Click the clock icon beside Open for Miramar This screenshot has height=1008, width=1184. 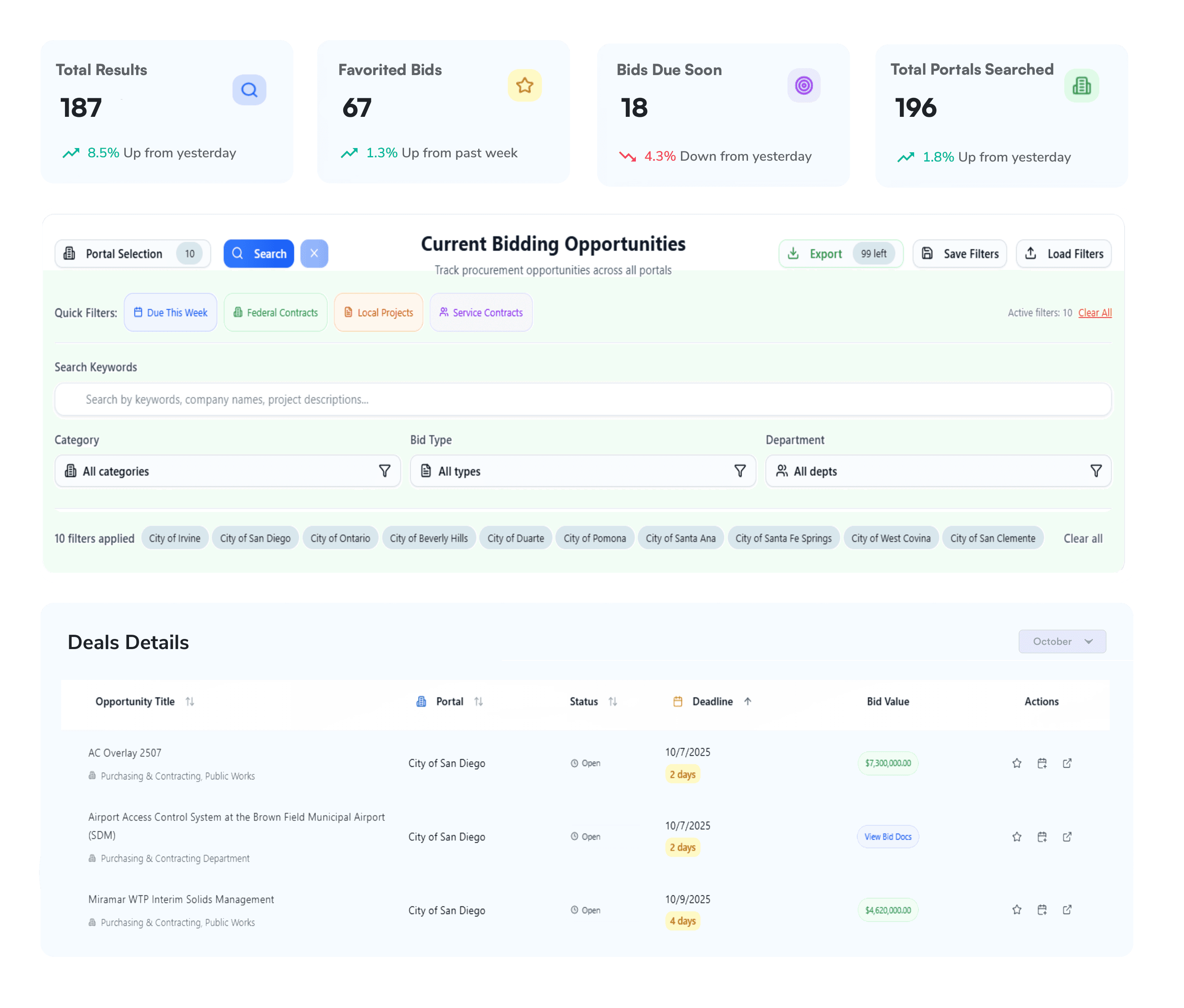[x=574, y=910]
